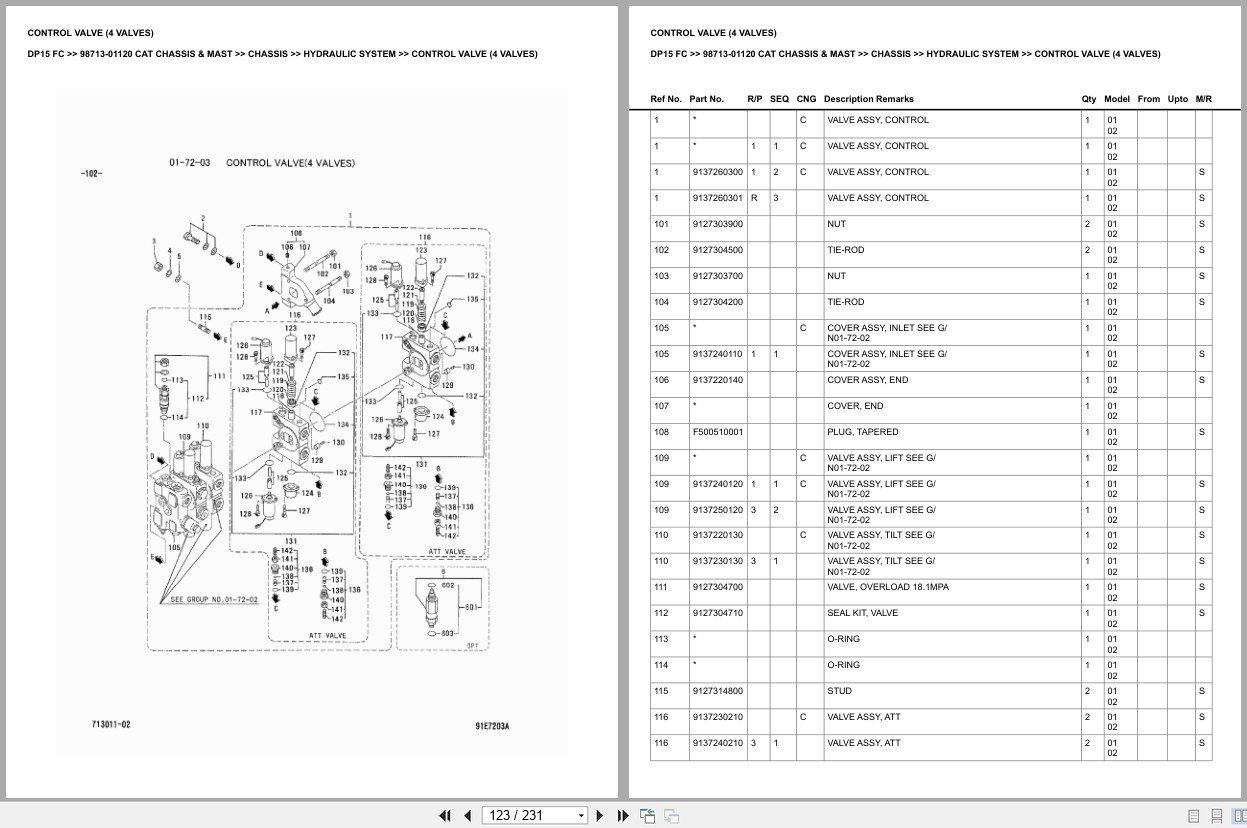The height and width of the screenshot is (828, 1247).
Task: Click the Description Remarks column header
Action: [x=868, y=99]
